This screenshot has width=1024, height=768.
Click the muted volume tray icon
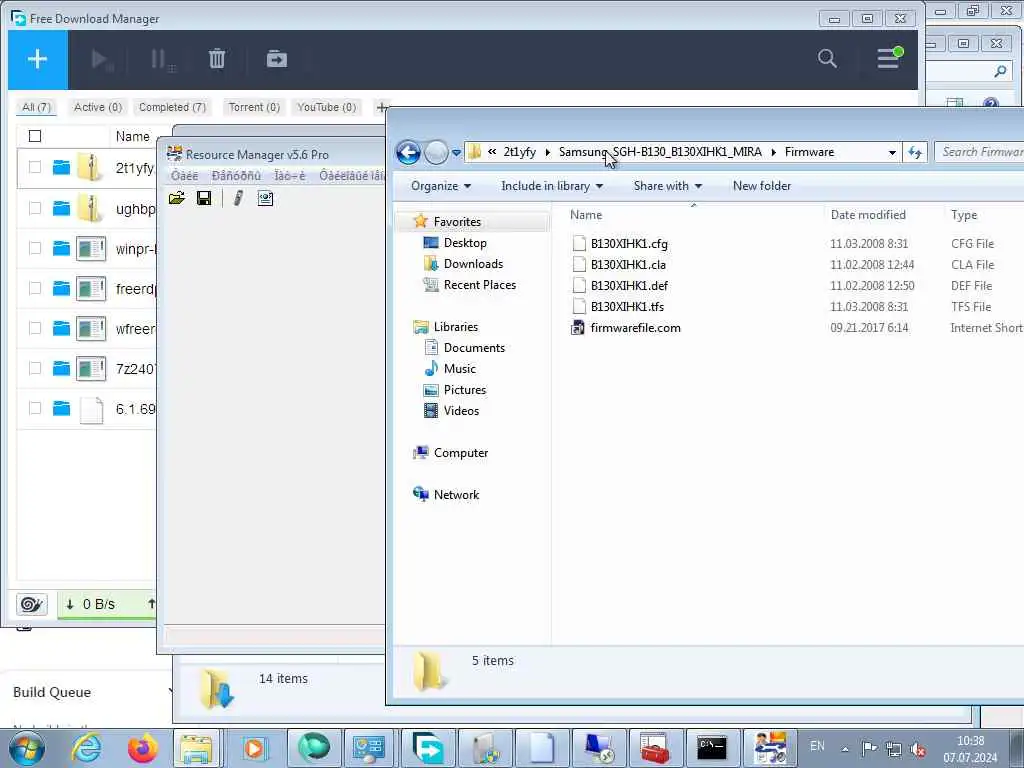(x=918, y=749)
